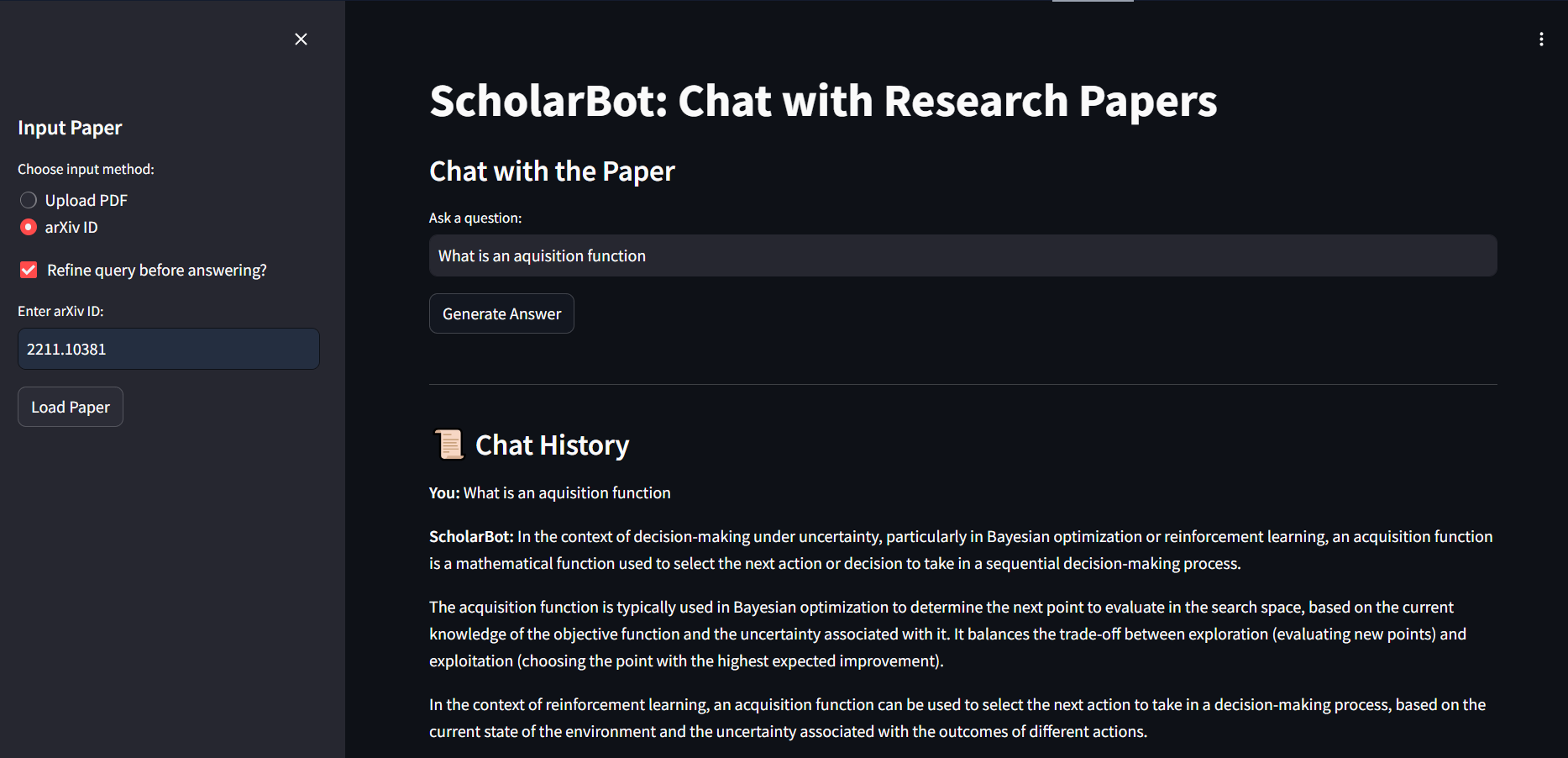Click the 'You: What is an aquisition function' message
The image size is (1568, 758).
click(x=550, y=492)
